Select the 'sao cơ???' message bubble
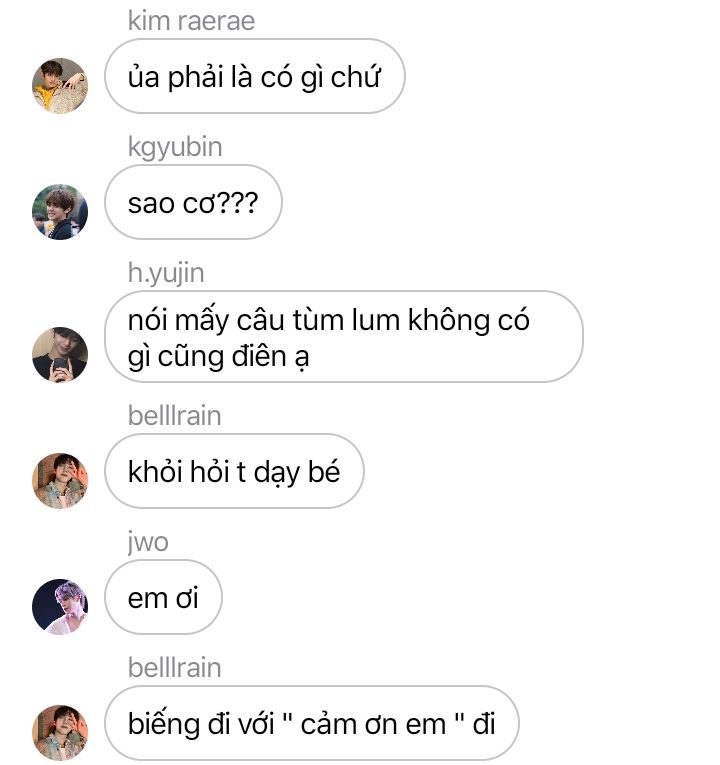The height and width of the screenshot is (765, 720). tap(193, 202)
